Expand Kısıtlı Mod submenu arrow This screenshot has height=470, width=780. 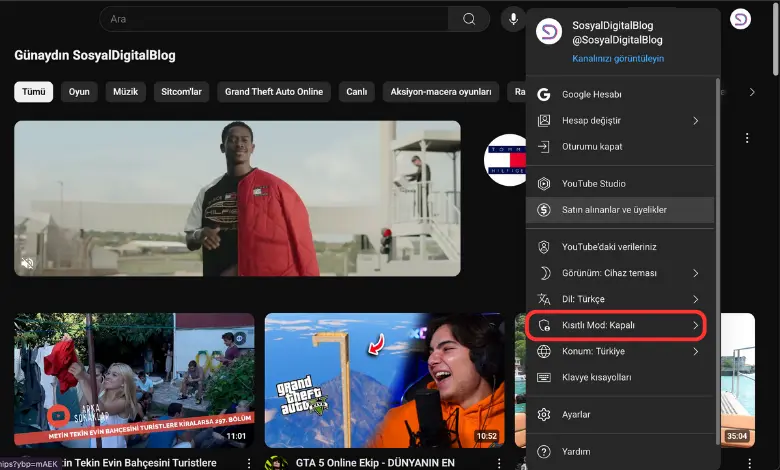(x=695, y=325)
